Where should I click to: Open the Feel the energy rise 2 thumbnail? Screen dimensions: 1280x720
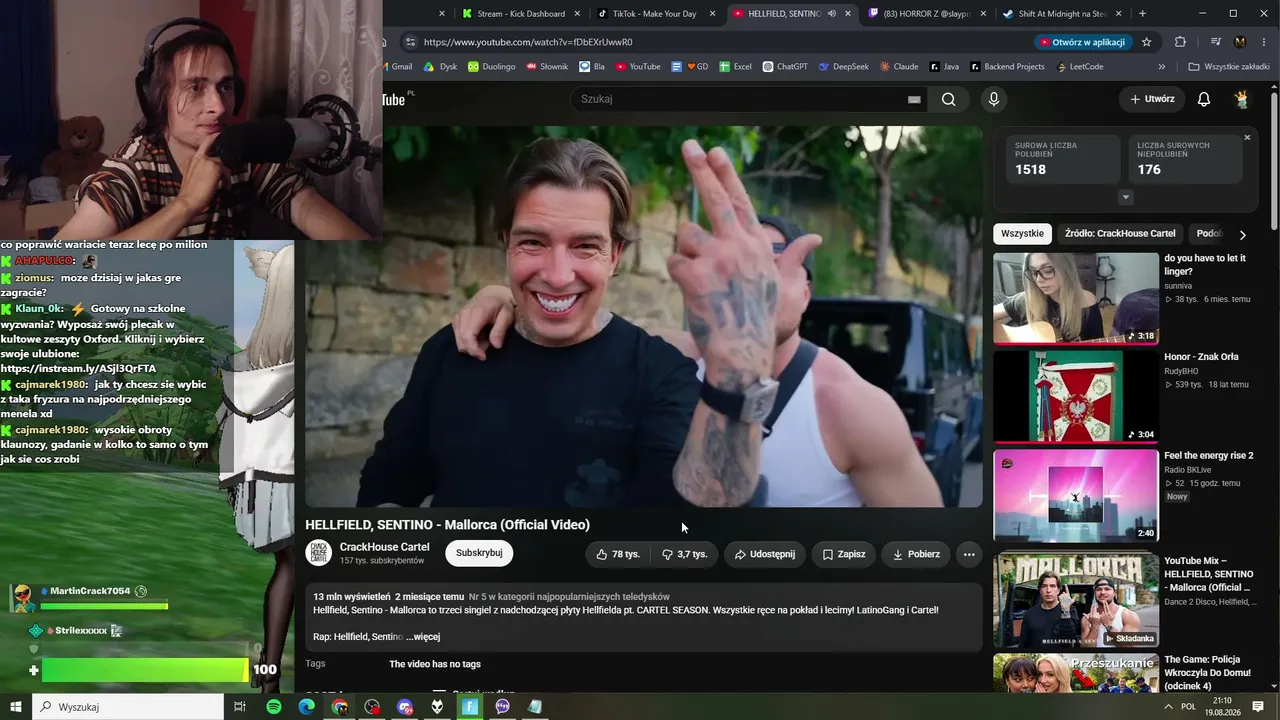click(x=1076, y=495)
